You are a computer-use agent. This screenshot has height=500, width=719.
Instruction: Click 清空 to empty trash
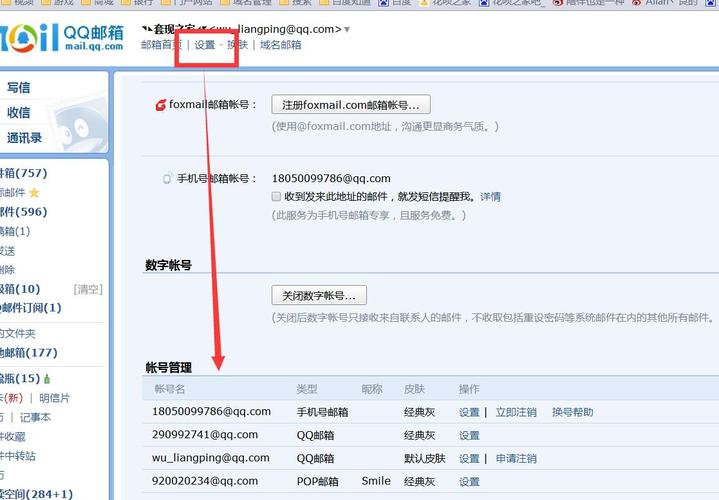(x=88, y=289)
